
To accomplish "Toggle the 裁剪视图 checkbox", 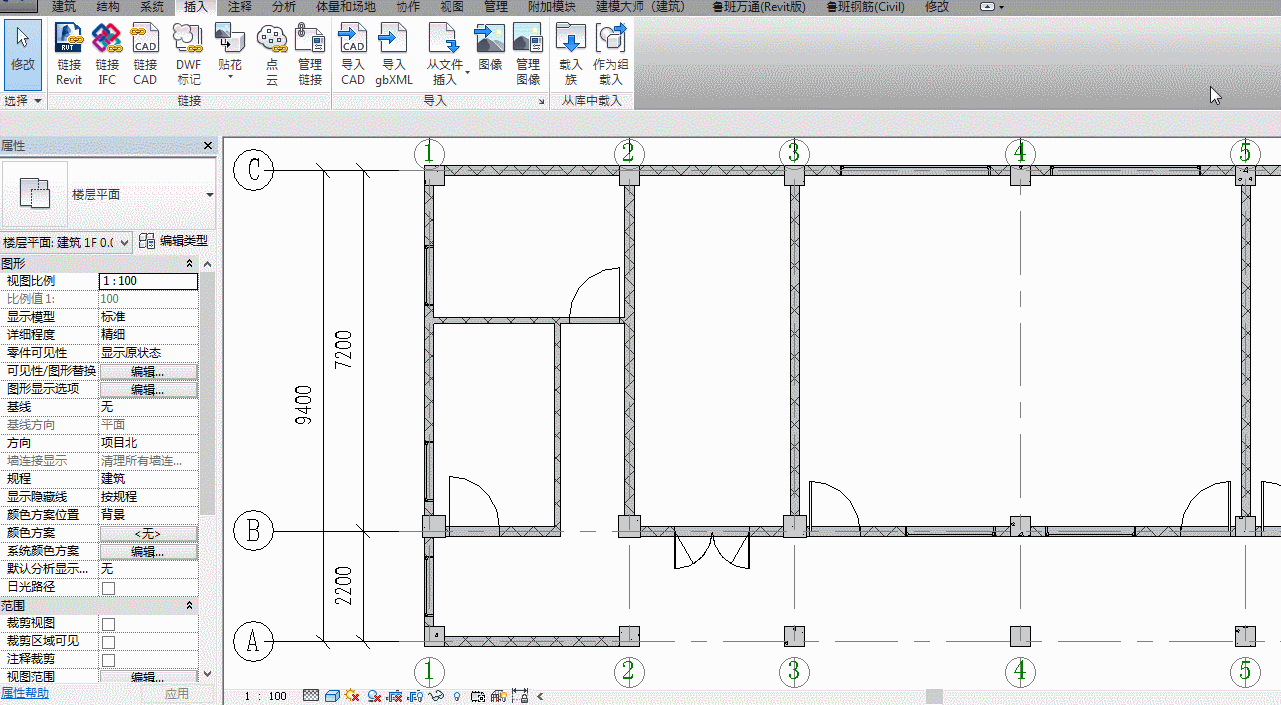I will (108, 624).
